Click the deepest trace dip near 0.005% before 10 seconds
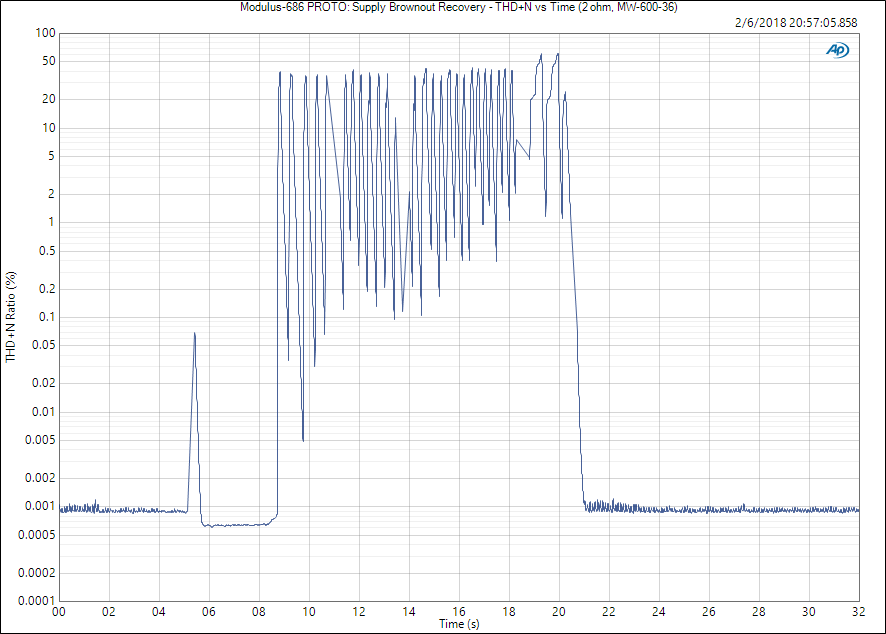The height and width of the screenshot is (634, 886). (x=303, y=440)
